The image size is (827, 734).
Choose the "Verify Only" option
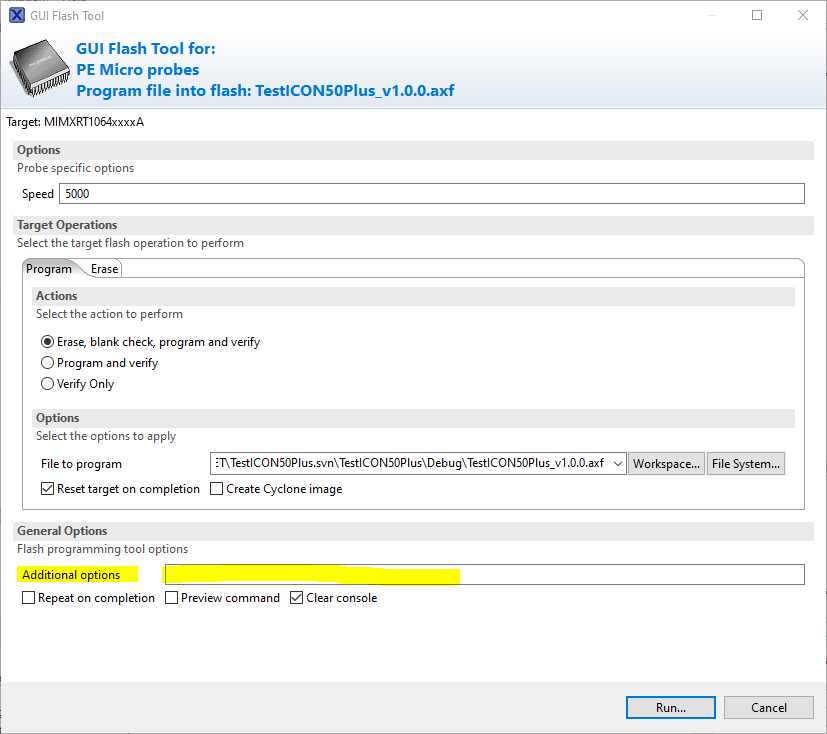click(x=47, y=383)
